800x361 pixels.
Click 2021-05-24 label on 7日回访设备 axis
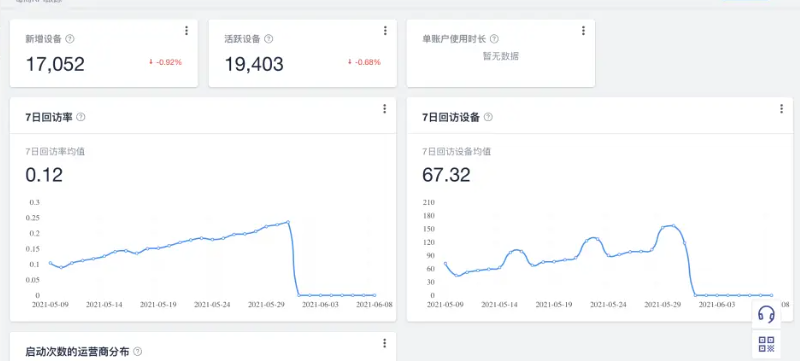tap(608, 304)
